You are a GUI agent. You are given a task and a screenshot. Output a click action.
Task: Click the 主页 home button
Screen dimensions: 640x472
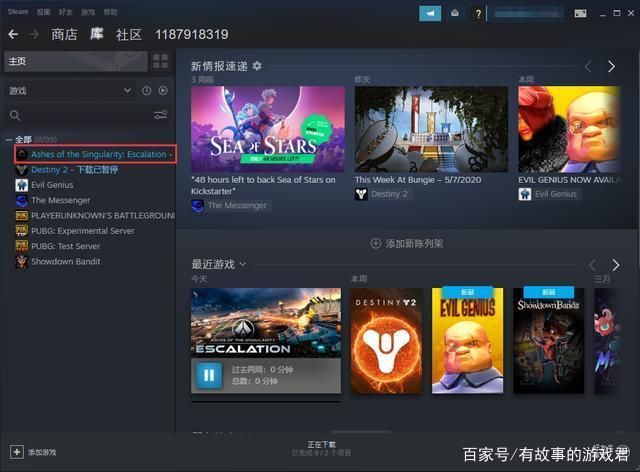76,61
